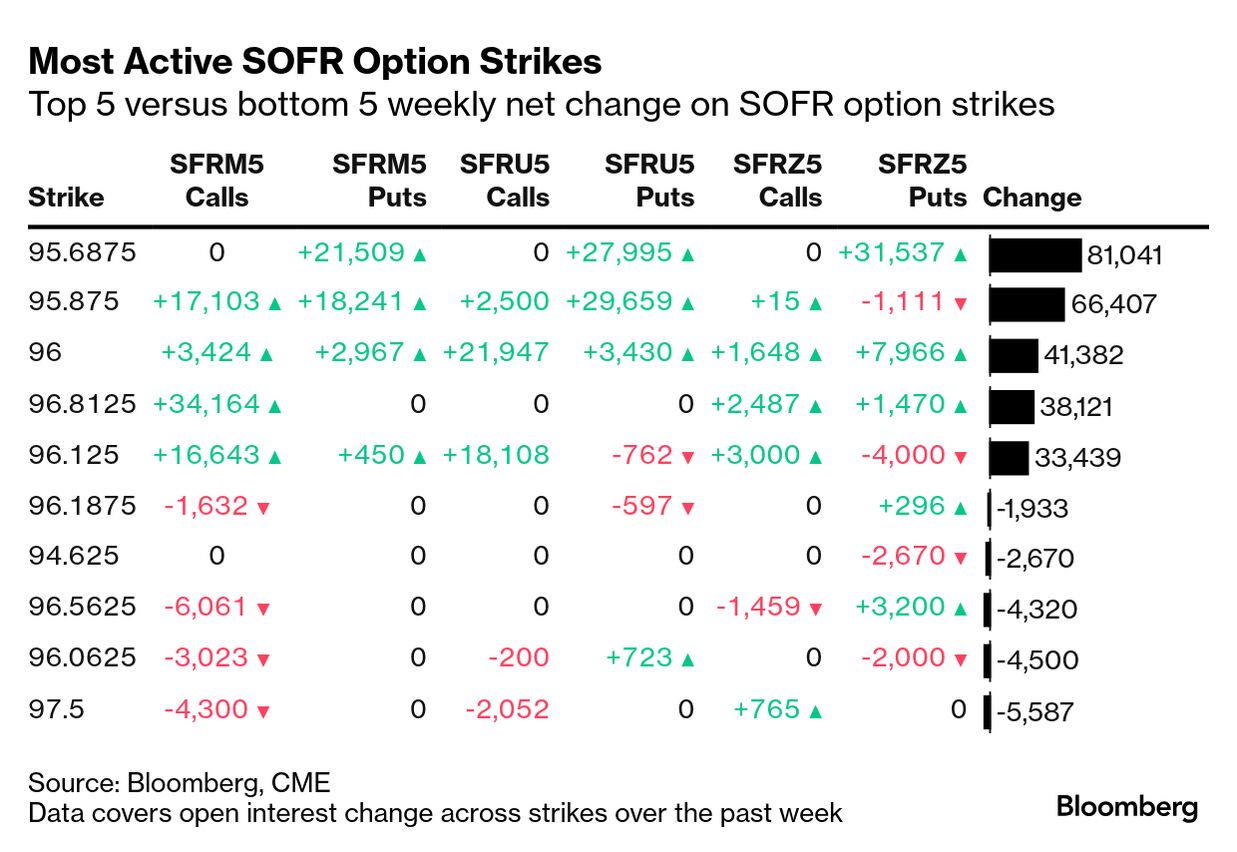Click the black bar for 81,041
1237x852 pixels.
[1036, 255]
